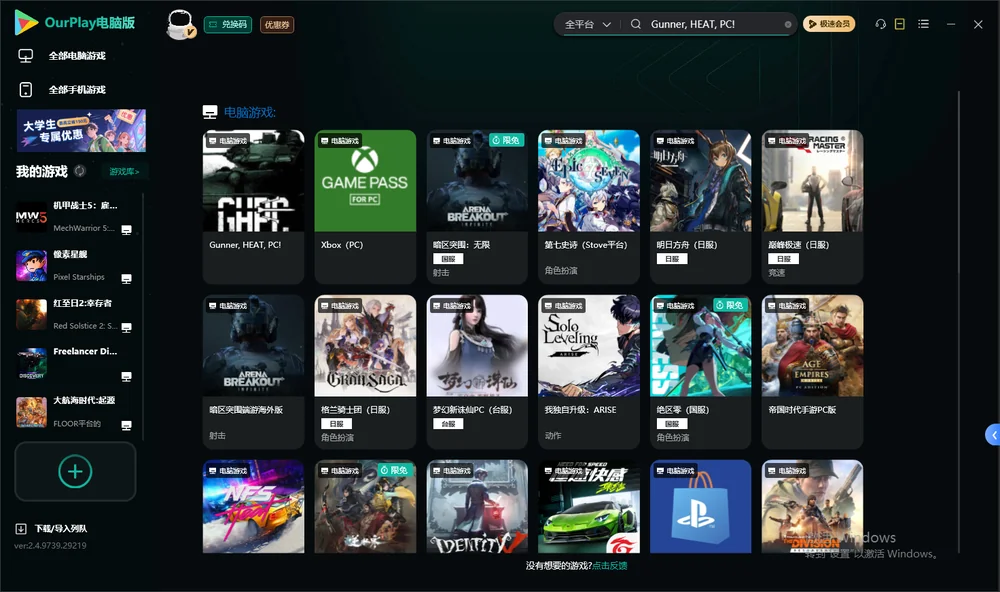Open the 巅峰极速 Racing Master card
This screenshot has height=592, width=1000.
(812, 207)
